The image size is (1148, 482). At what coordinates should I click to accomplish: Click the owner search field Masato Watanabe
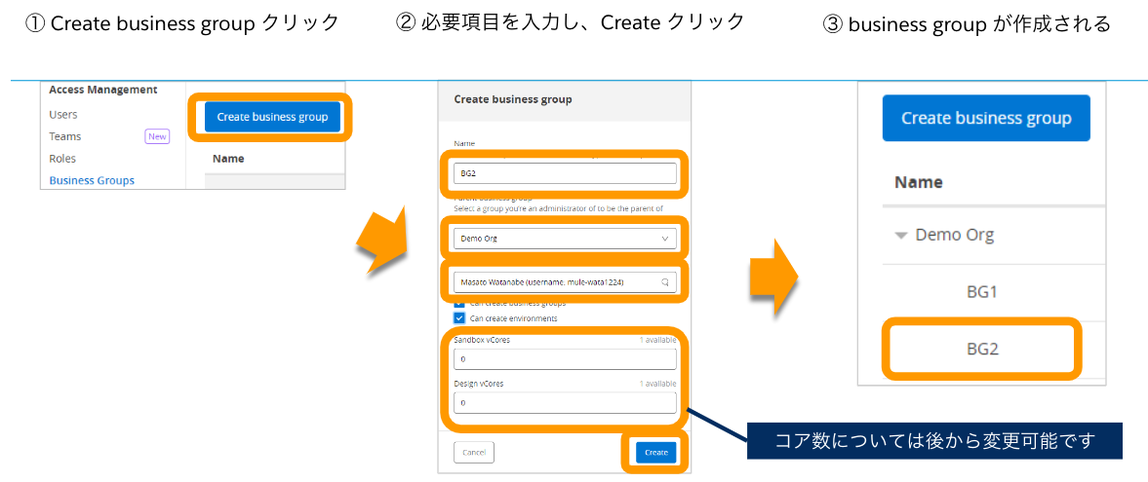point(564,281)
